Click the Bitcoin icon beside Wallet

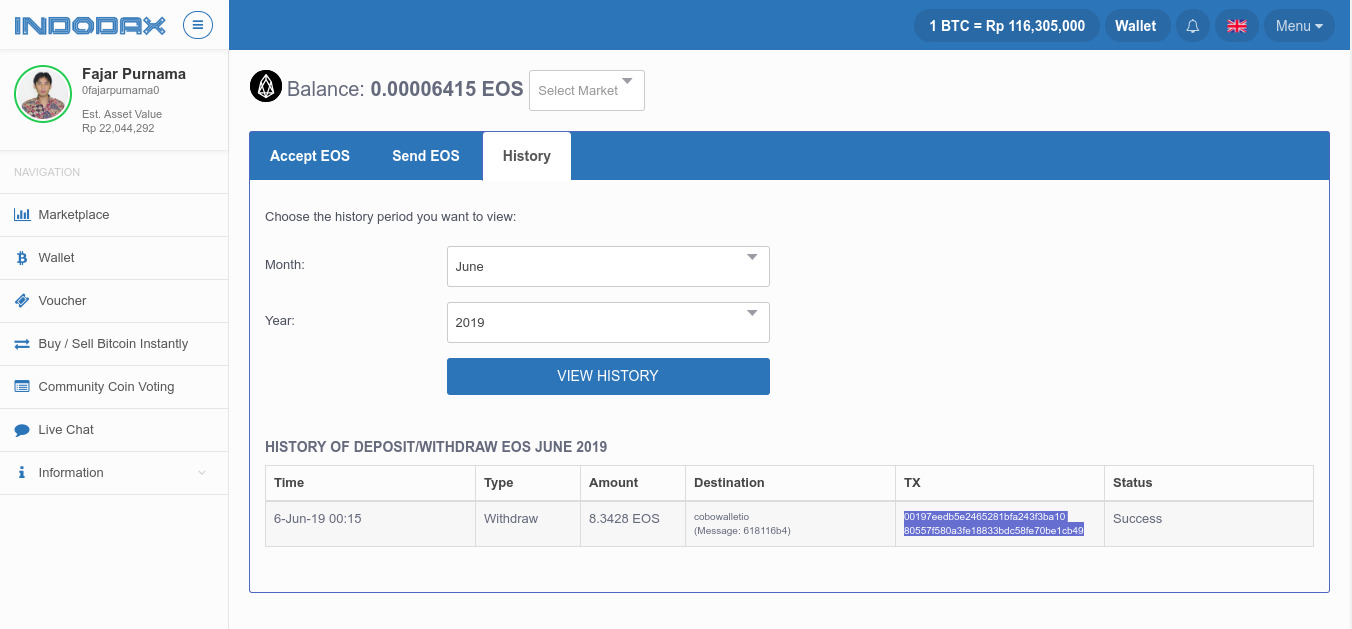22,258
